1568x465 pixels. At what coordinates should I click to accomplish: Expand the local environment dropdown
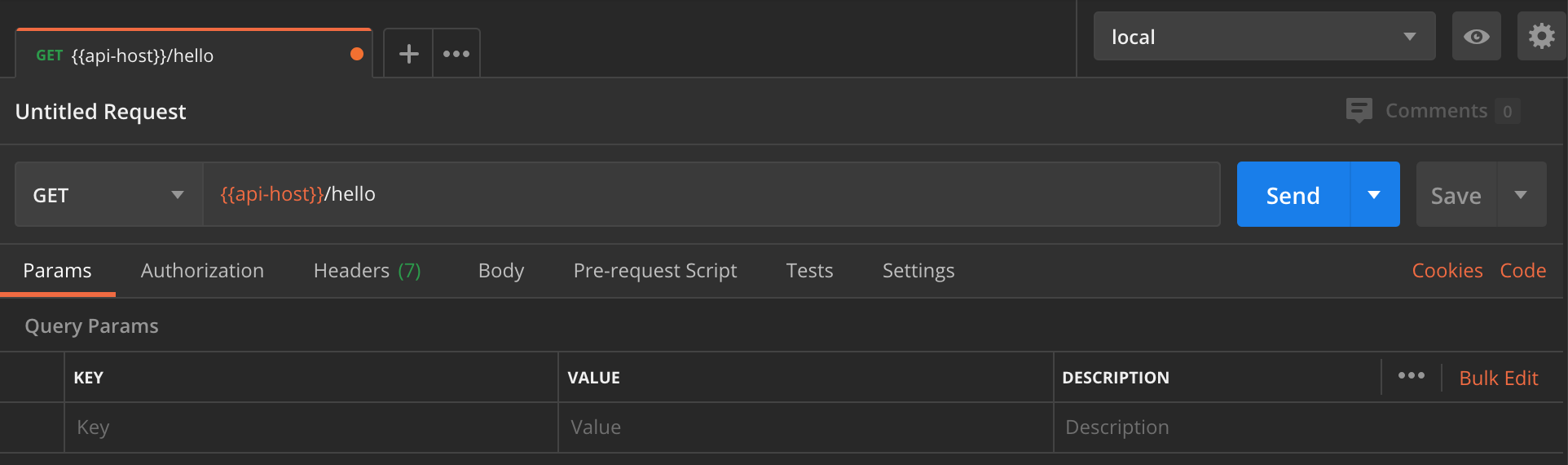coord(1264,37)
